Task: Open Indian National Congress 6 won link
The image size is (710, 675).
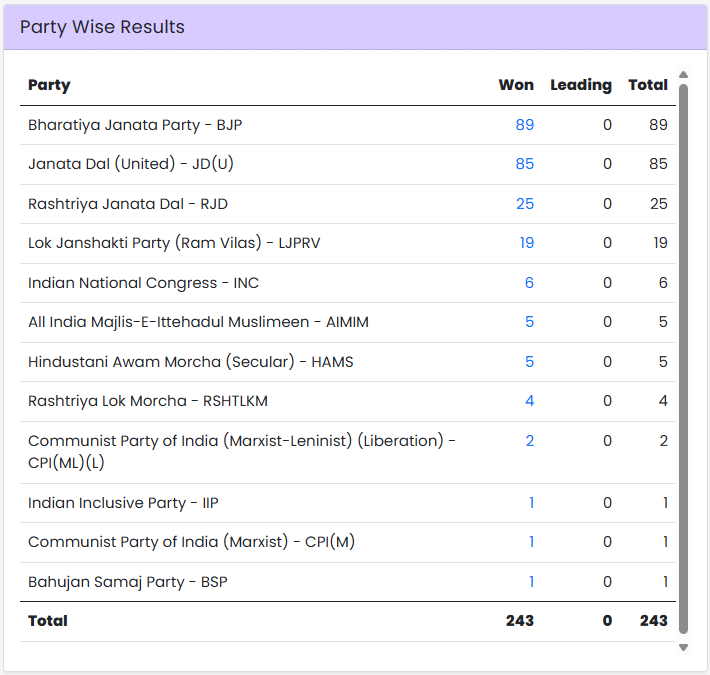Action: click(529, 283)
